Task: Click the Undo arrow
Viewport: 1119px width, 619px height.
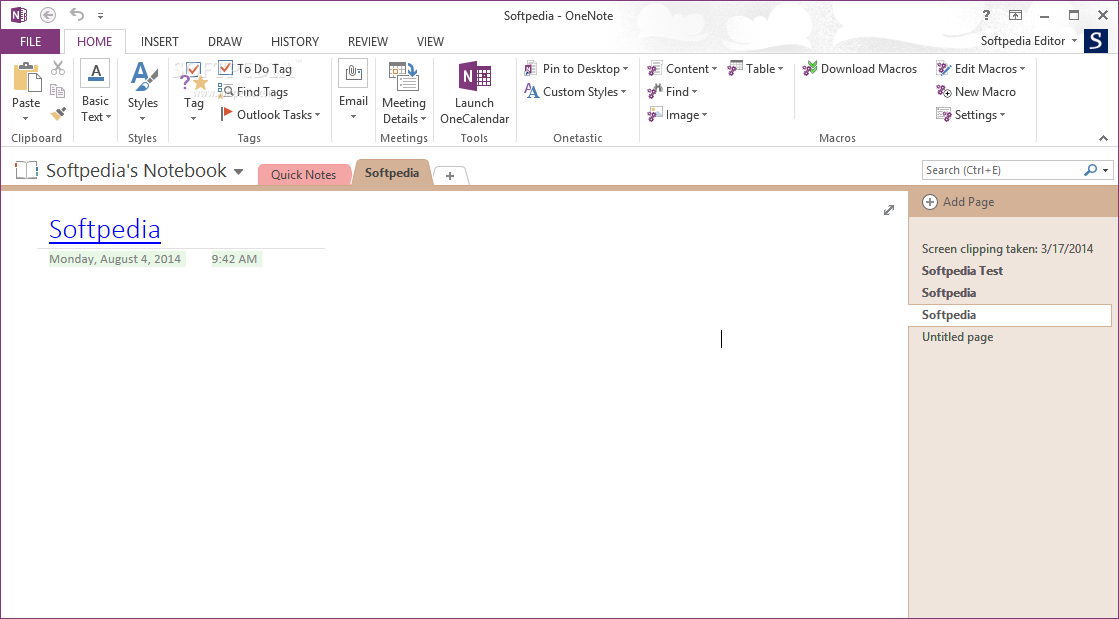Action: coord(76,14)
